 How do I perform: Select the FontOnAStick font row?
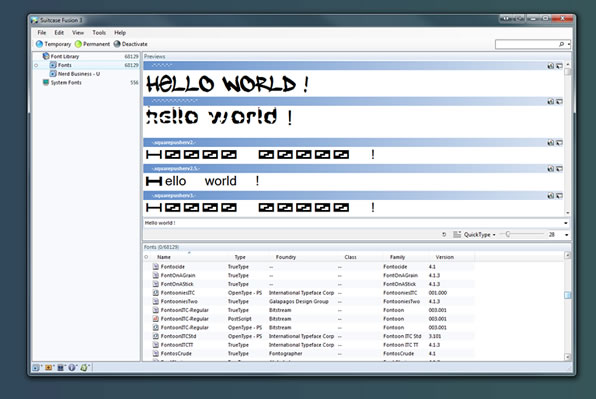click(x=309, y=284)
